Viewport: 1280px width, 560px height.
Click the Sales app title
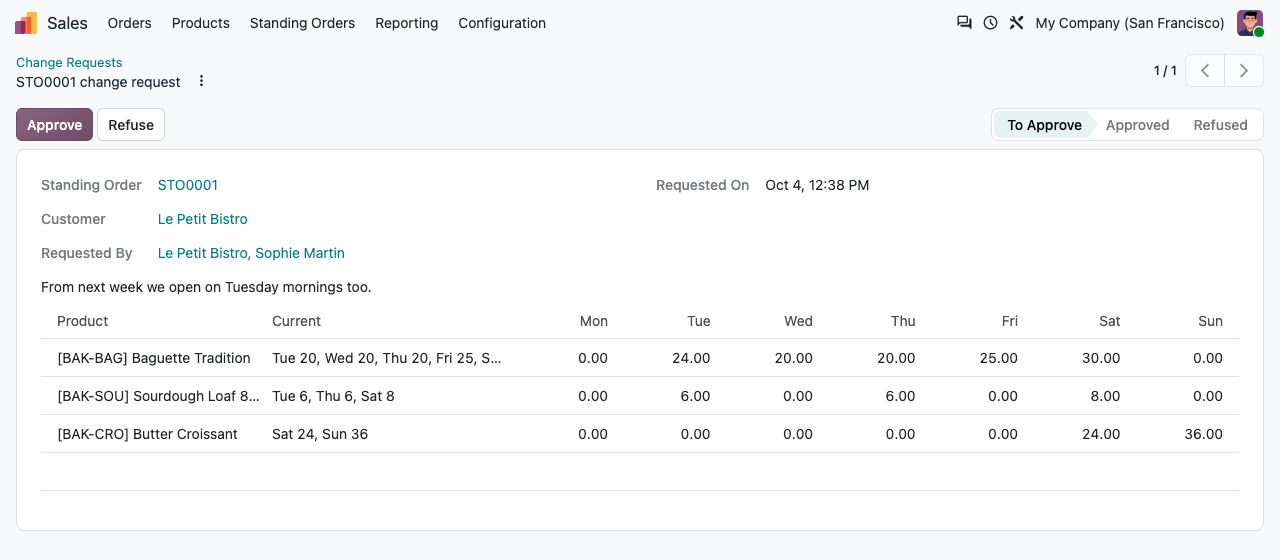(x=67, y=23)
